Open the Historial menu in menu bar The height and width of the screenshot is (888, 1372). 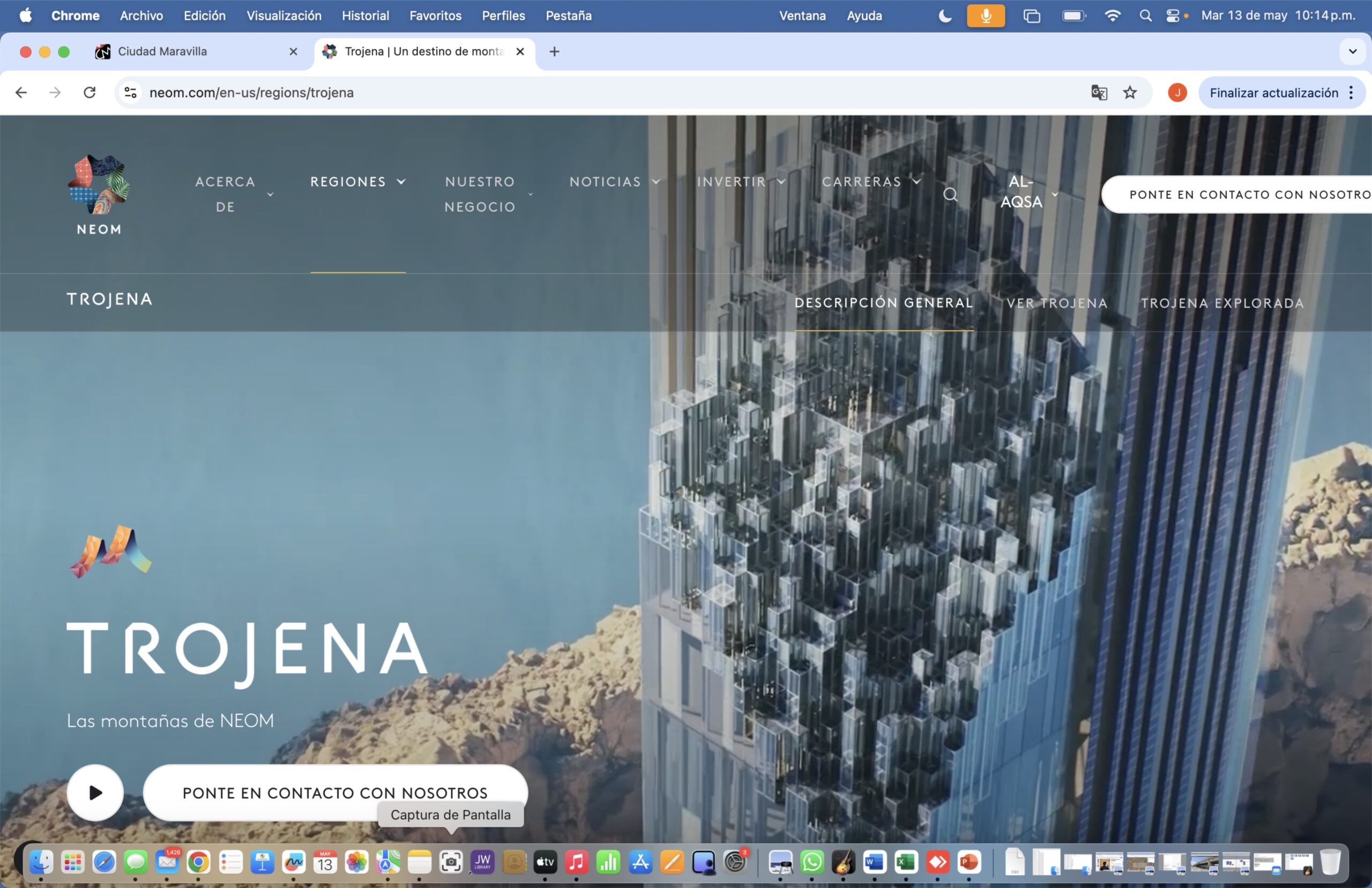click(365, 16)
